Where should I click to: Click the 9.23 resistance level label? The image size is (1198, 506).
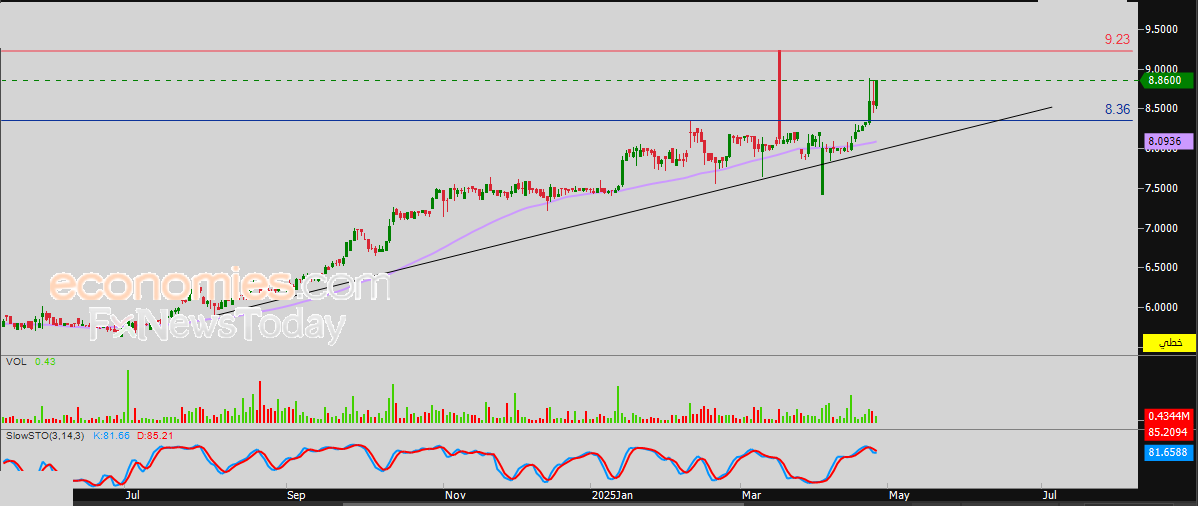click(1117, 39)
